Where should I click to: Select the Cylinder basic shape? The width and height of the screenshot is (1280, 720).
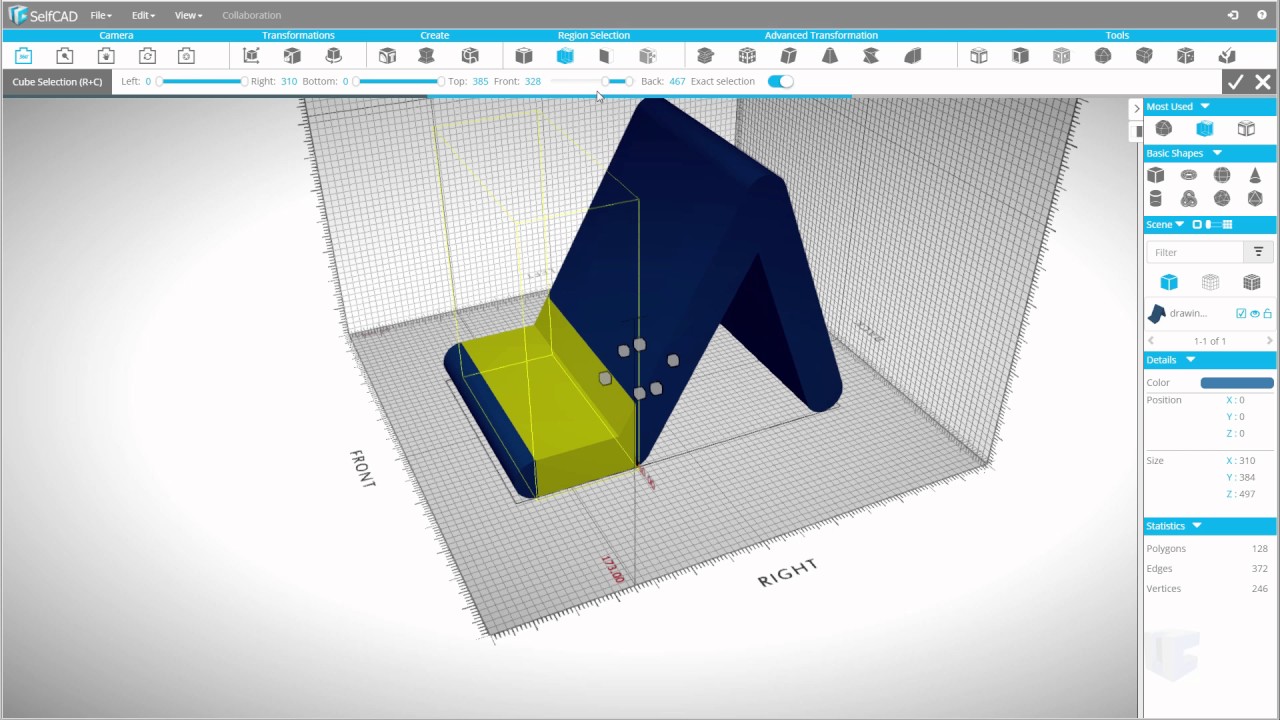tap(1155, 198)
